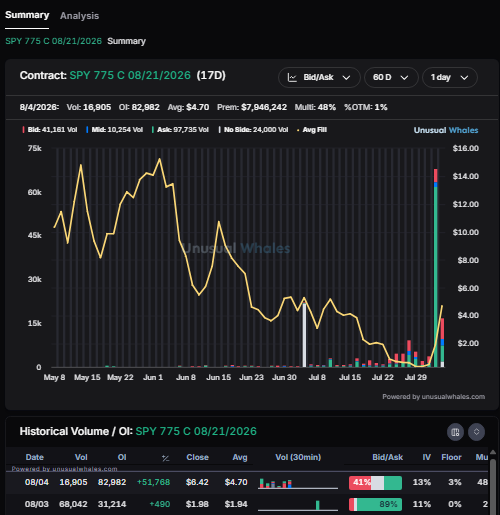Click the $1.98 close price cell
500x515 pixels.
[197, 504]
